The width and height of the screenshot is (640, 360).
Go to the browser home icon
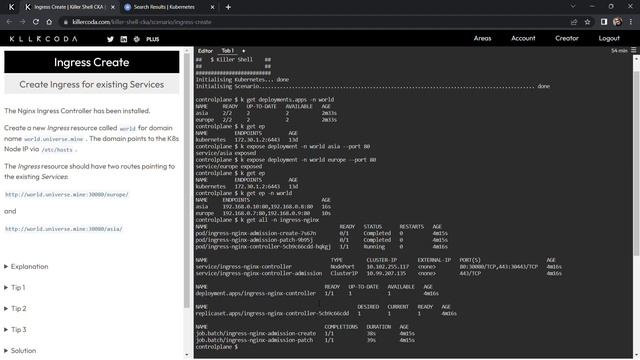tap(49, 22)
